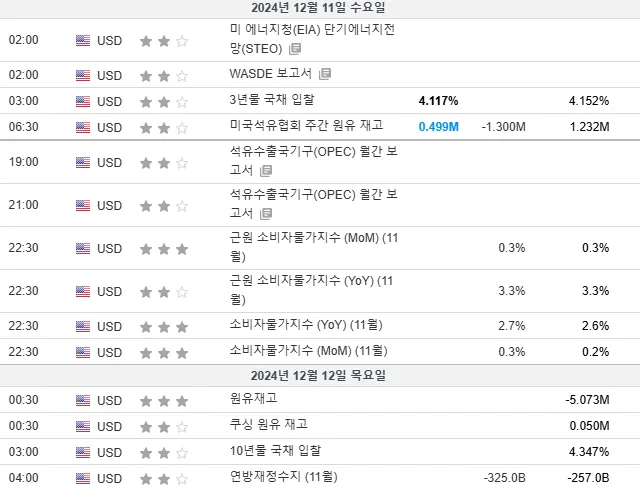Screen dimensions: 640x488
Task: Open the EIA STEO report document icon
Action: pyautogui.click(x=295, y=49)
